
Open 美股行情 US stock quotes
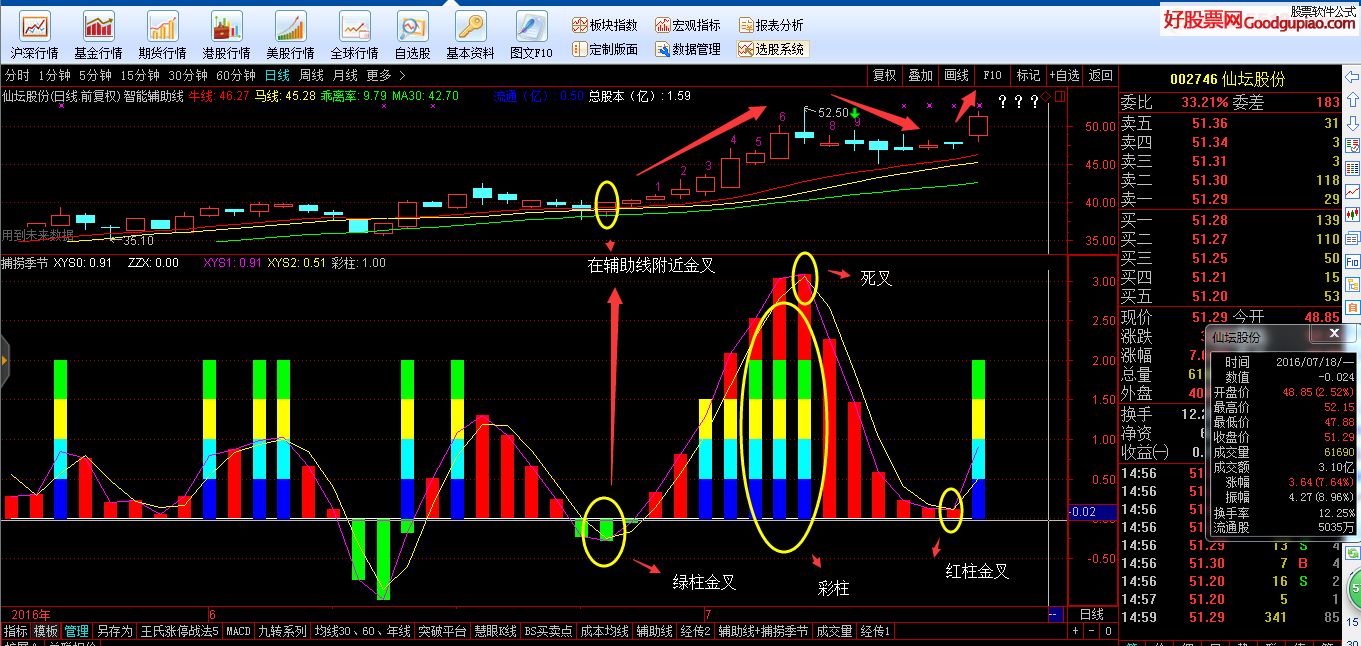[x=290, y=36]
